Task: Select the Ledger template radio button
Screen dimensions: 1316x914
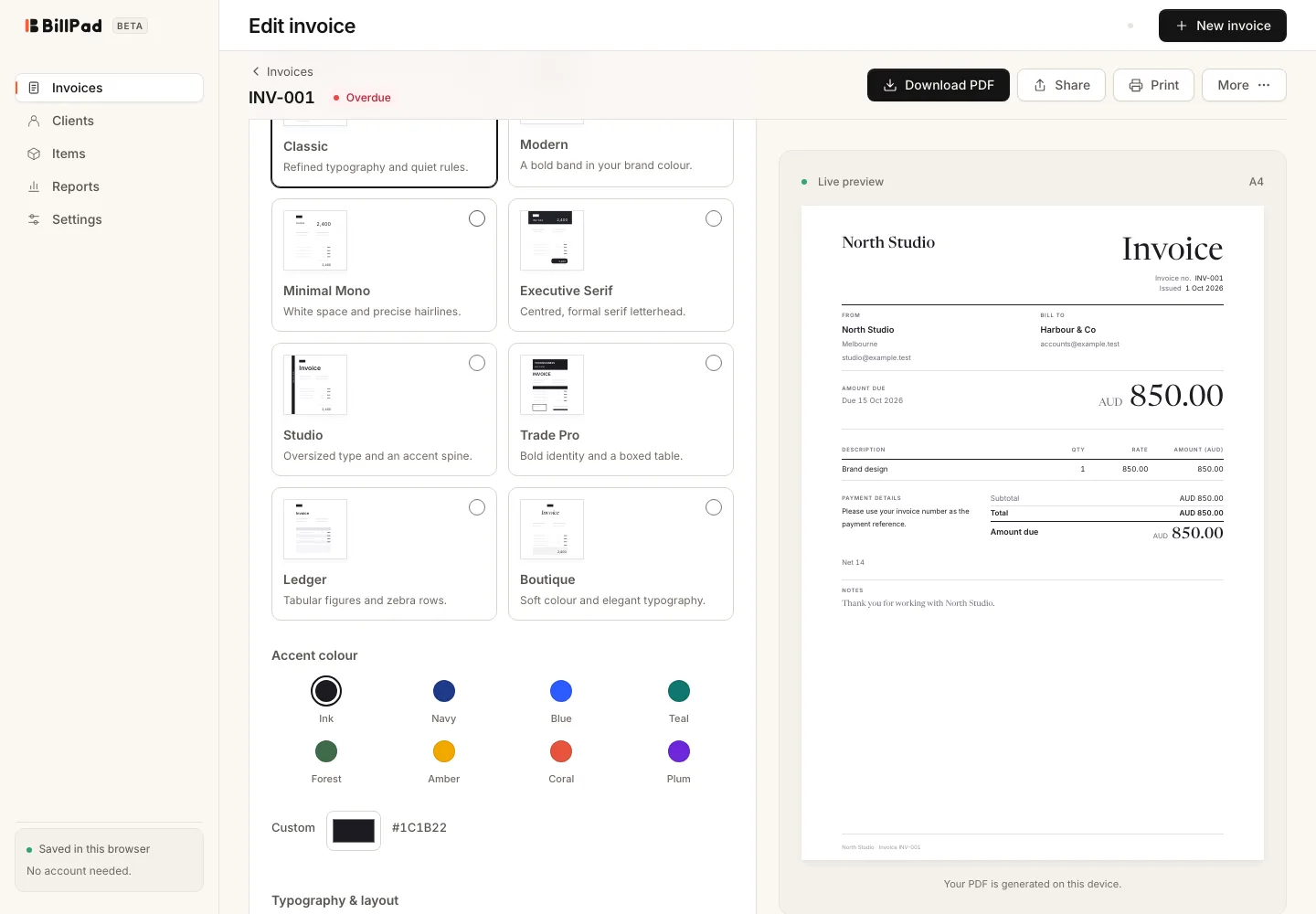Action: point(477,507)
